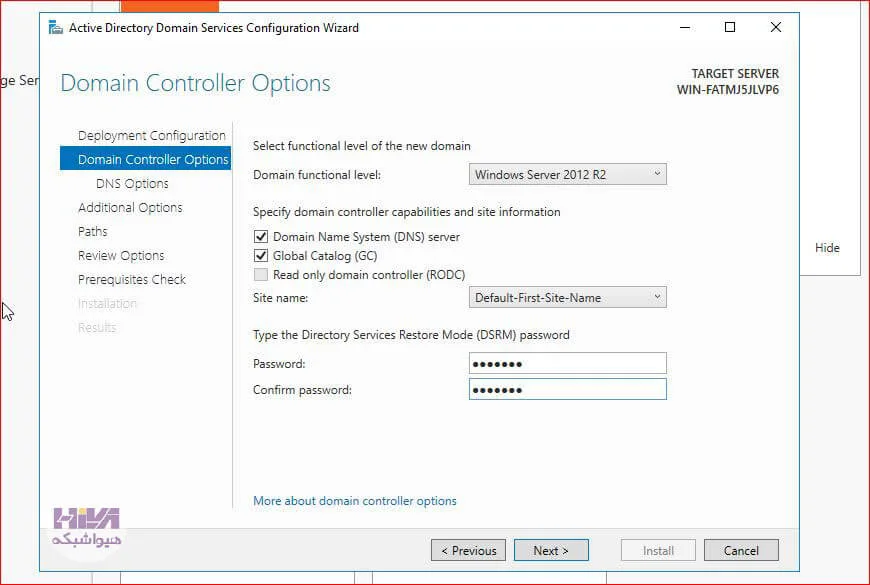Screen dimensions: 870x585
Task: Click the Previous button
Action: 468,551
